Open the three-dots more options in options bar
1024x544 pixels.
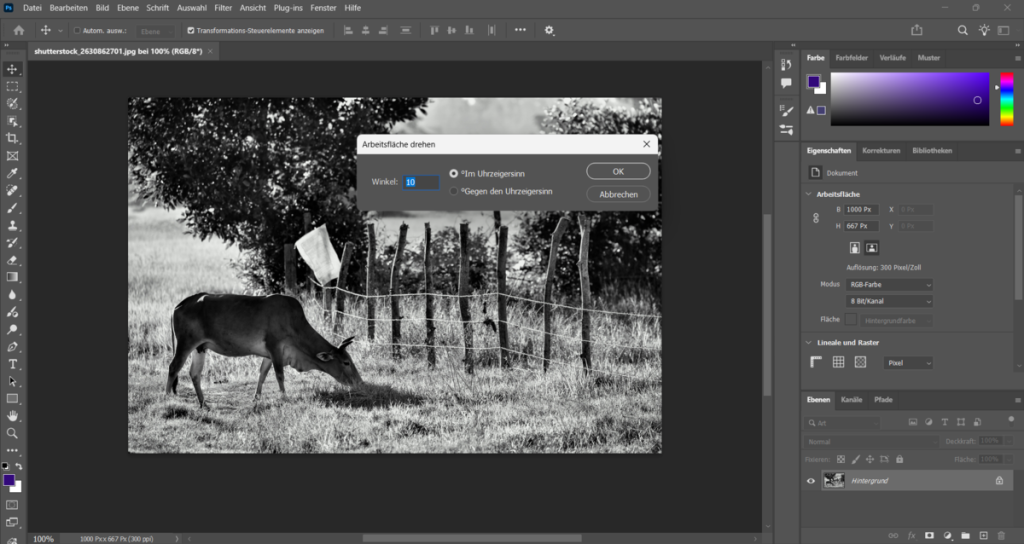[520, 30]
